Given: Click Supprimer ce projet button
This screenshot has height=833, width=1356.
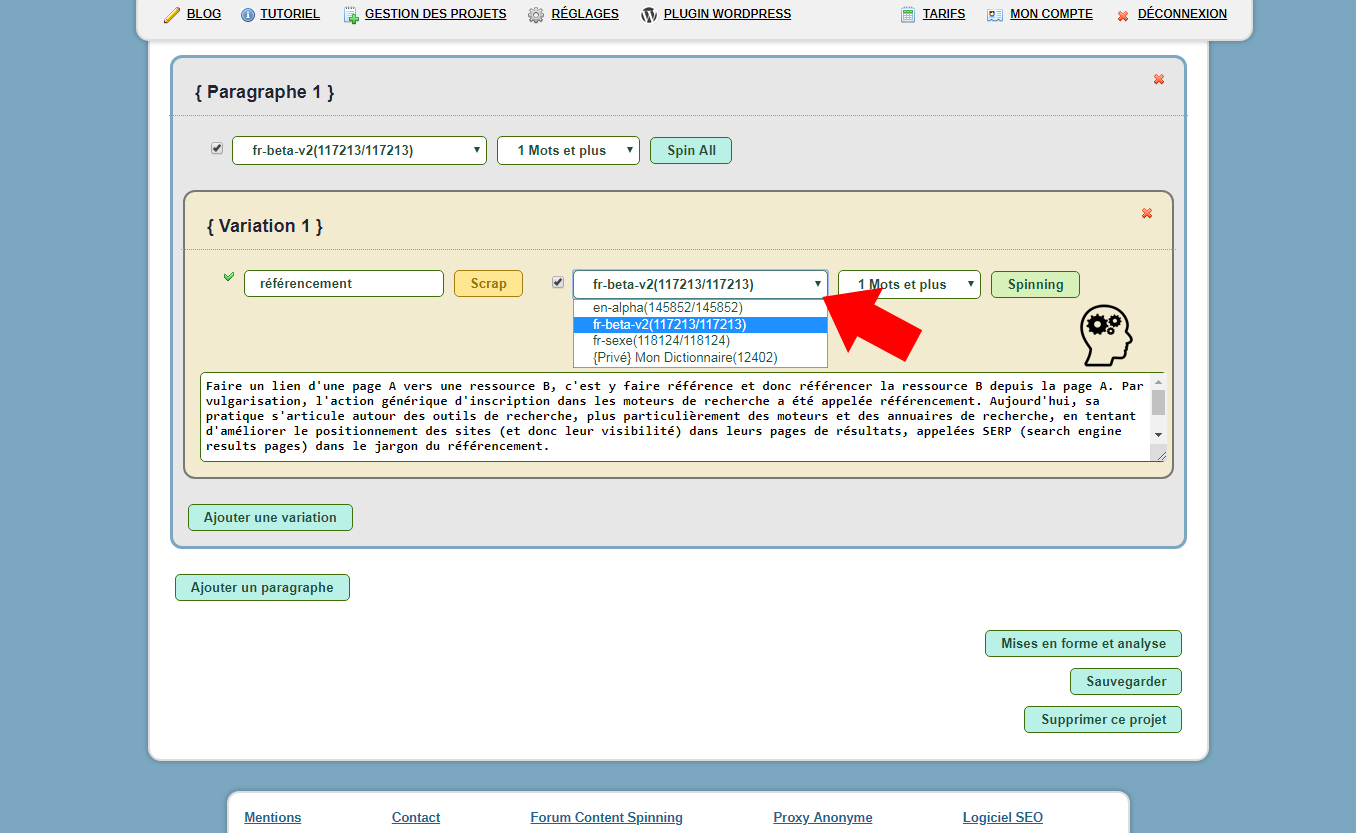Looking at the screenshot, I should point(1103,719).
